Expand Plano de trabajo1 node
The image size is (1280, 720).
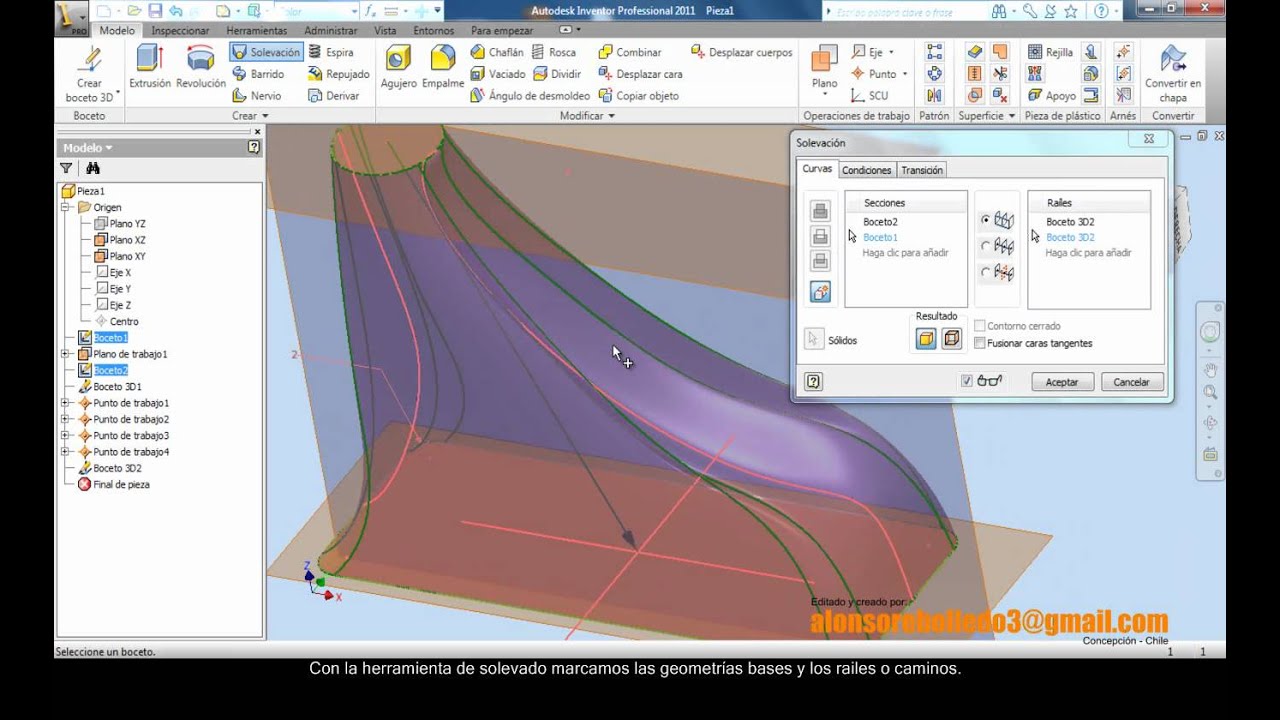(65, 354)
